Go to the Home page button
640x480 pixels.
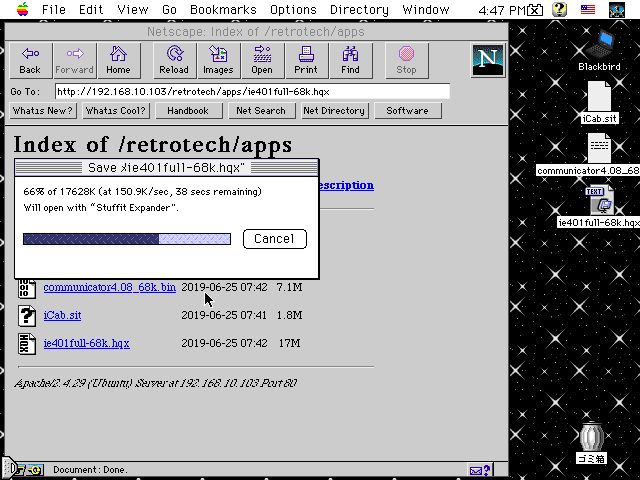point(118,60)
